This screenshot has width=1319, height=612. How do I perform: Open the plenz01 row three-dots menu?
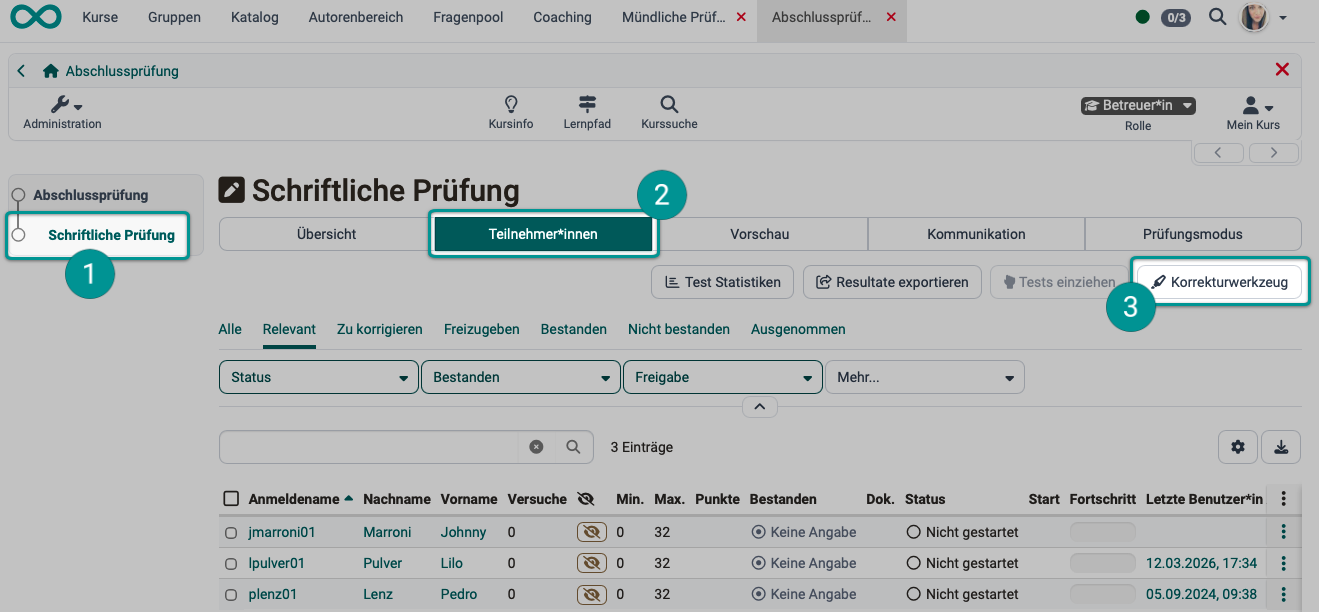tap(1284, 594)
